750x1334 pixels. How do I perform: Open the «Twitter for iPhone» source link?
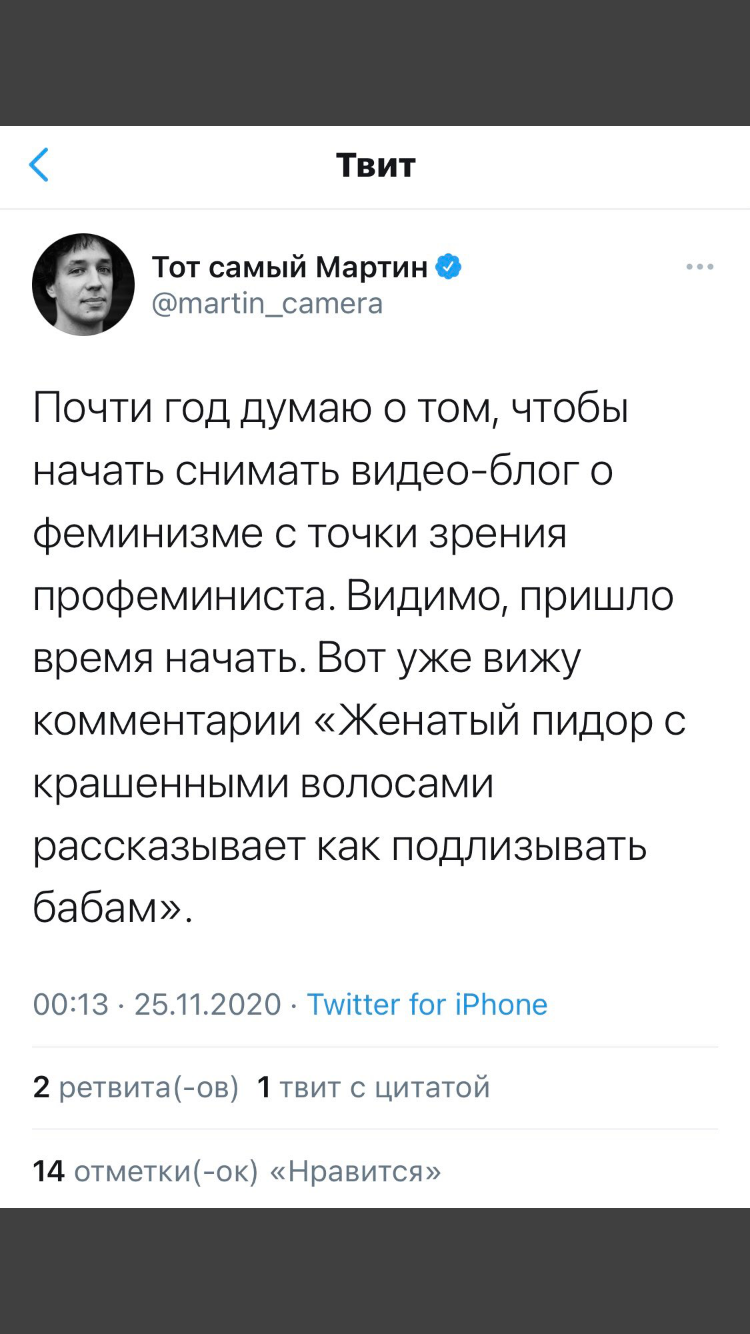pyautogui.click(x=427, y=1004)
